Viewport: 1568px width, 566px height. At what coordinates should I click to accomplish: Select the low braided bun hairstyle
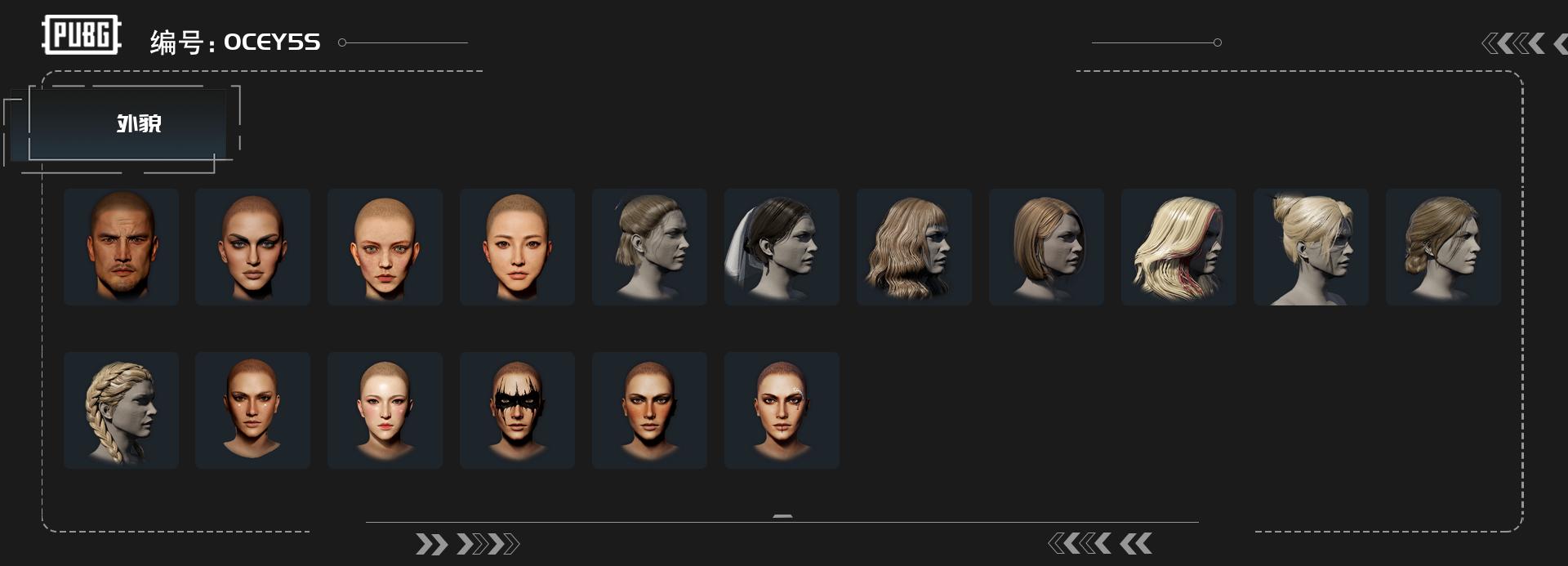pyautogui.click(x=1443, y=247)
